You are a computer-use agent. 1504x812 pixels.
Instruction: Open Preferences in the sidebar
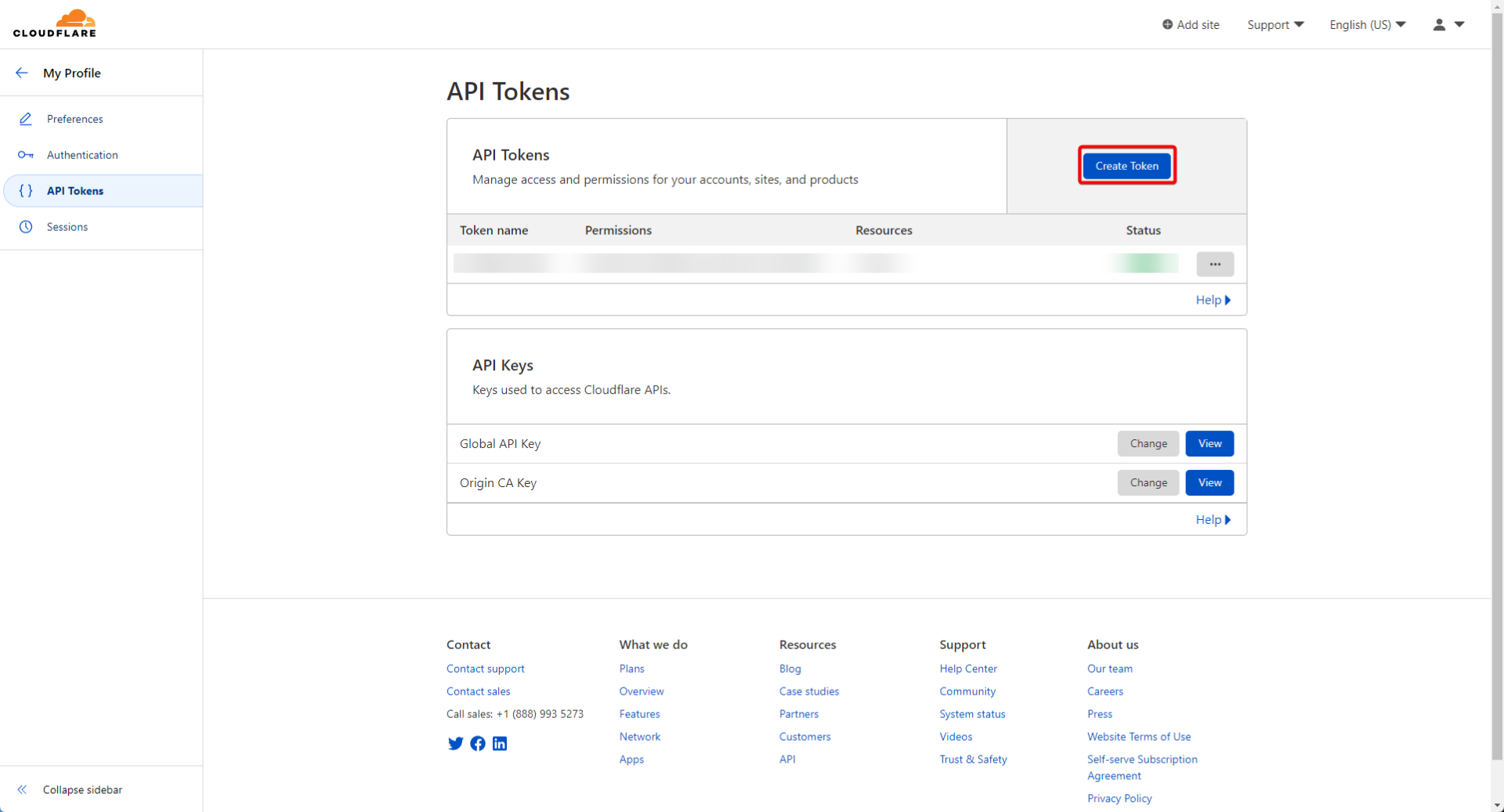coord(74,119)
